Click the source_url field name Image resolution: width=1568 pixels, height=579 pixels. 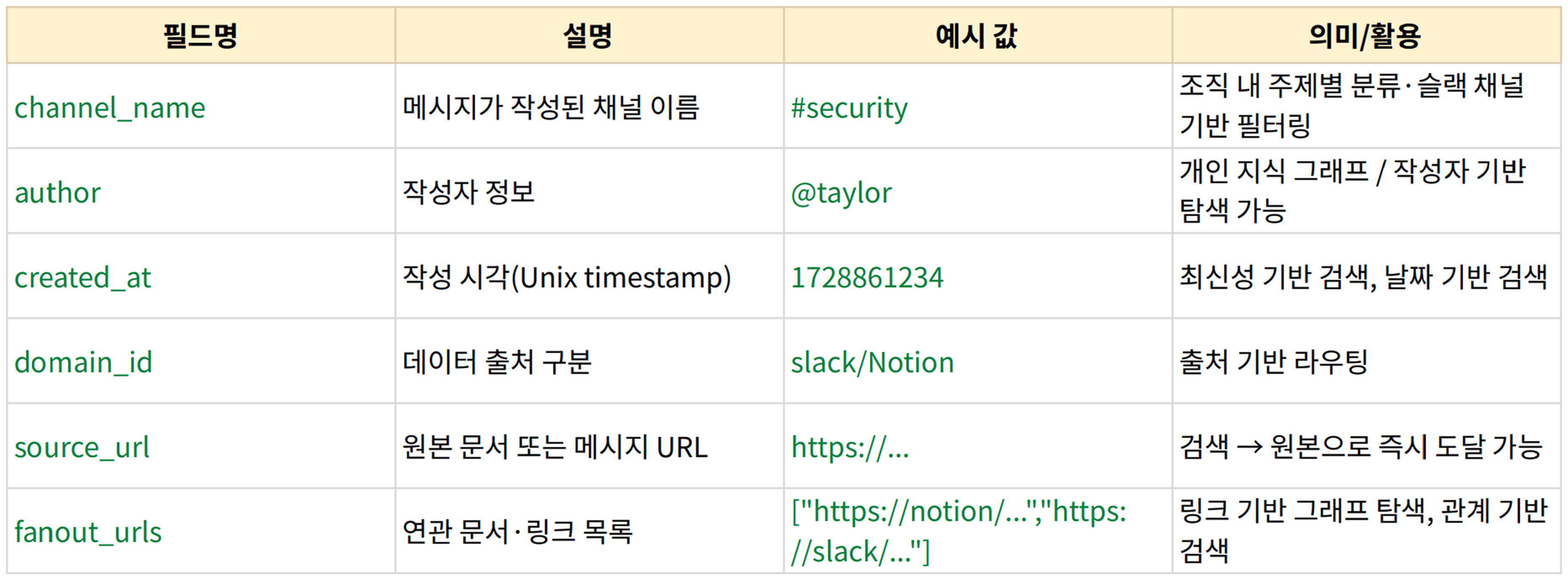(x=82, y=448)
